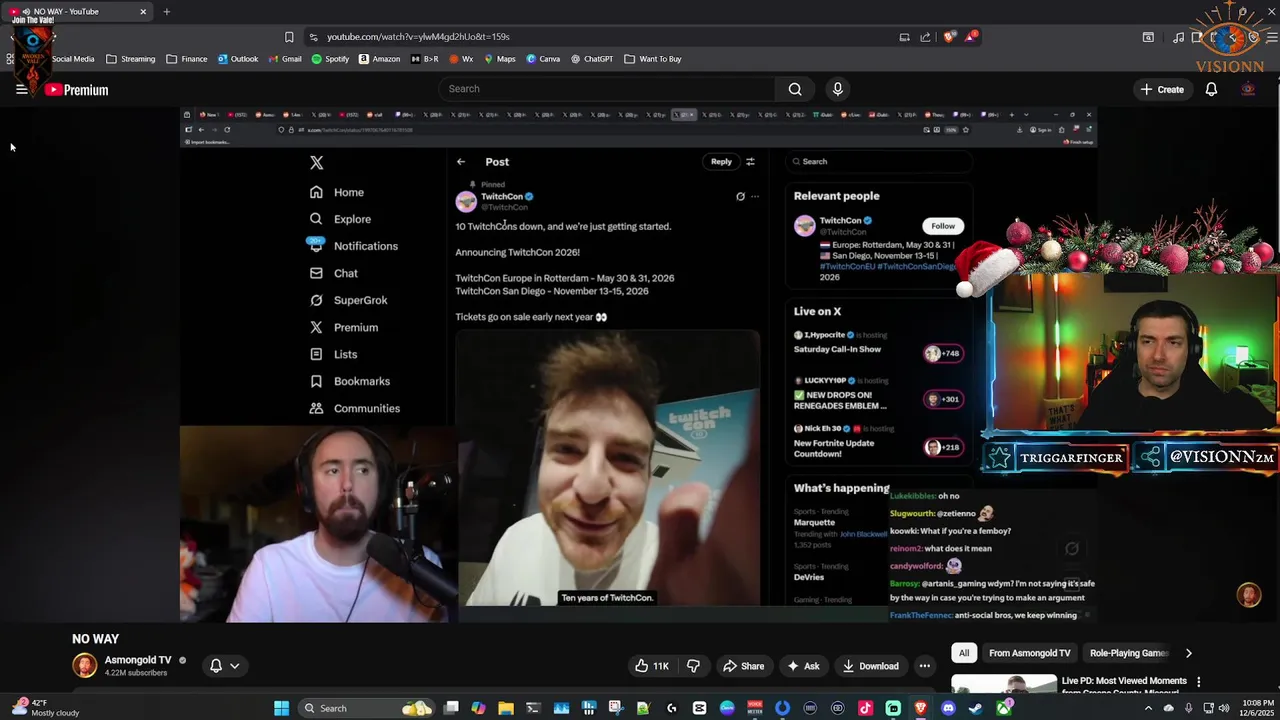Expand notification bell dropdown for Asmongold TV

[x=224, y=666]
